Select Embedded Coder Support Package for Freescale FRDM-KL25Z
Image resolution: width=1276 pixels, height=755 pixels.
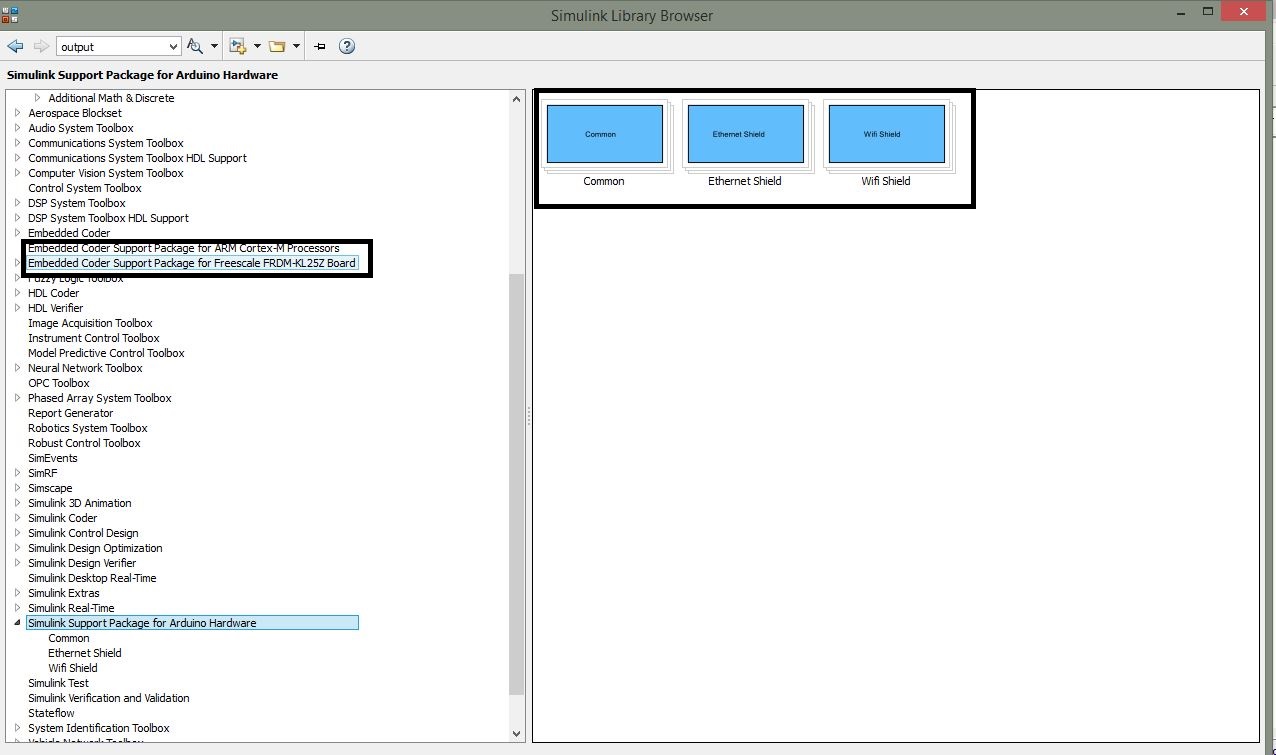[x=192, y=263]
